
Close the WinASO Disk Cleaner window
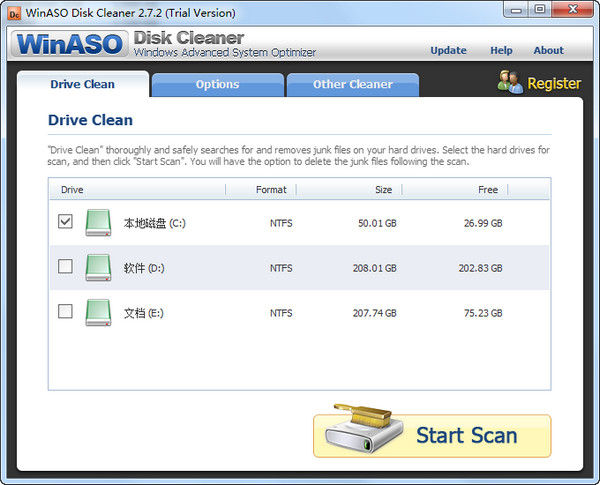click(573, 10)
